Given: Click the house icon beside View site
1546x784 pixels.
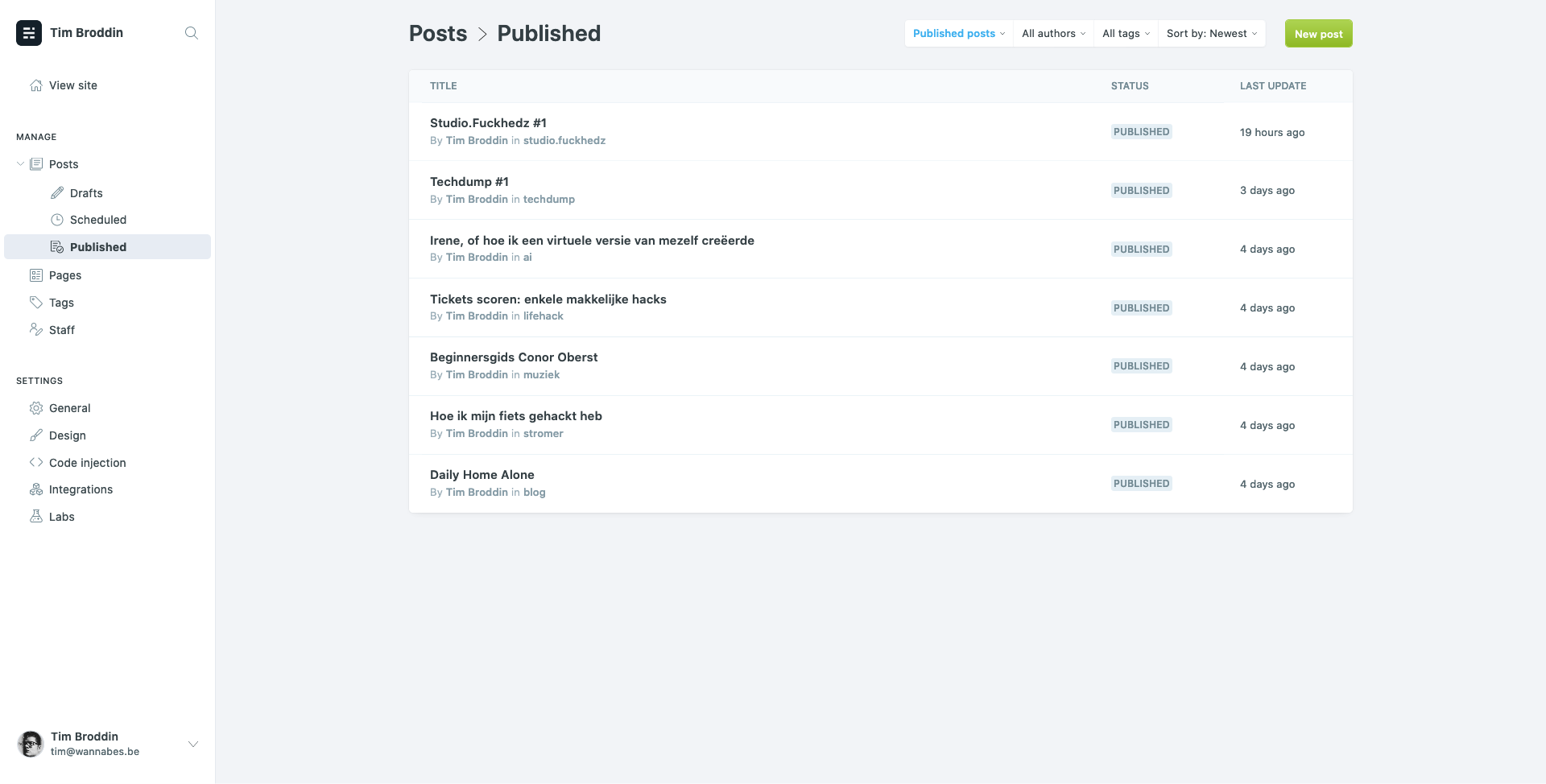Looking at the screenshot, I should (x=36, y=85).
